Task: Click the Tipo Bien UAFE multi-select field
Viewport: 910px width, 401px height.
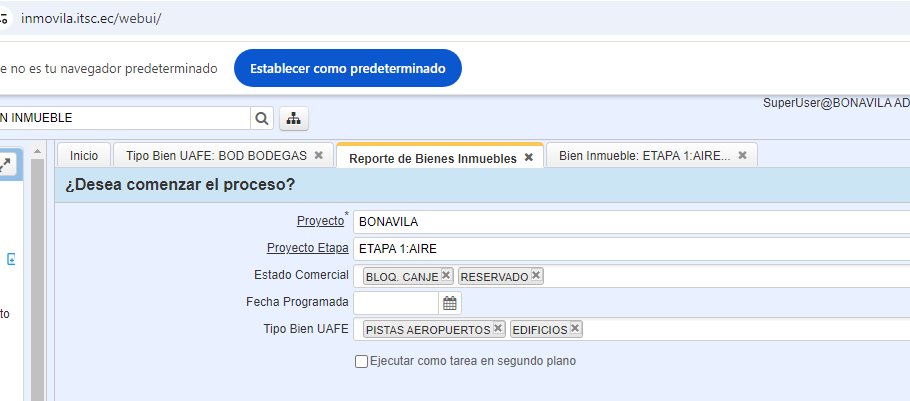Action: click(740, 329)
